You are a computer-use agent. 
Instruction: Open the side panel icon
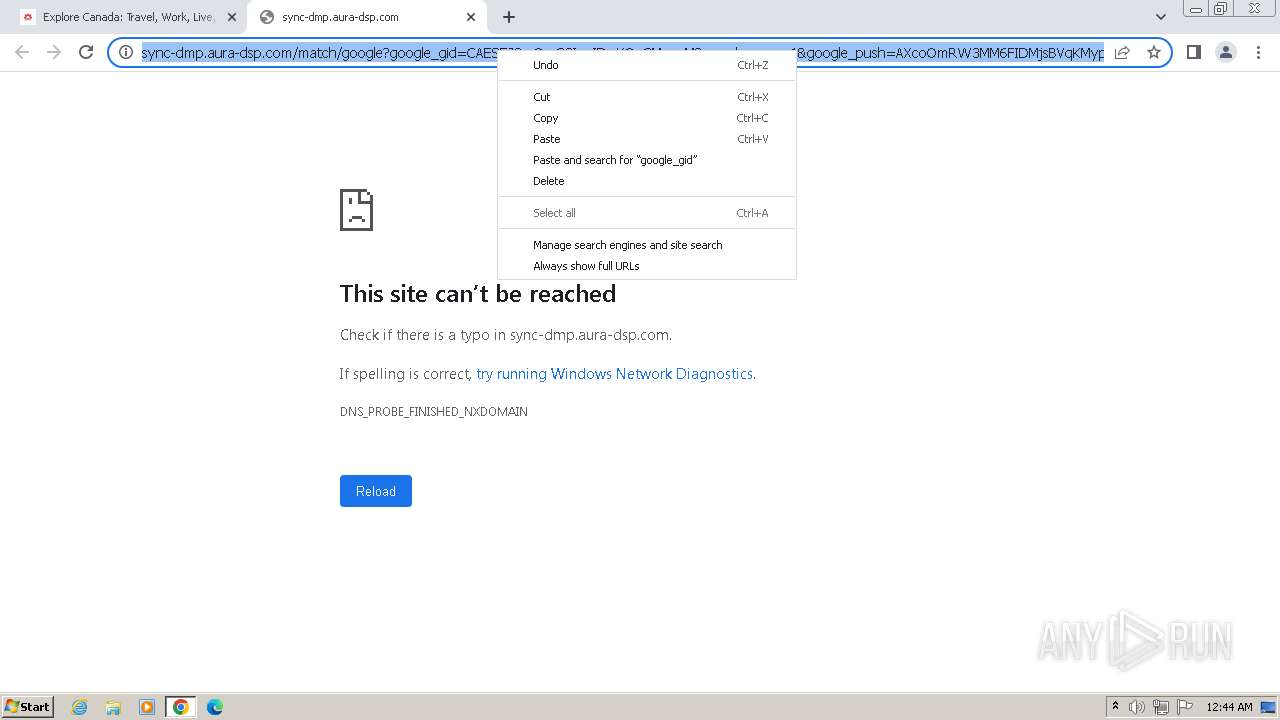(x=1193, y=52)
